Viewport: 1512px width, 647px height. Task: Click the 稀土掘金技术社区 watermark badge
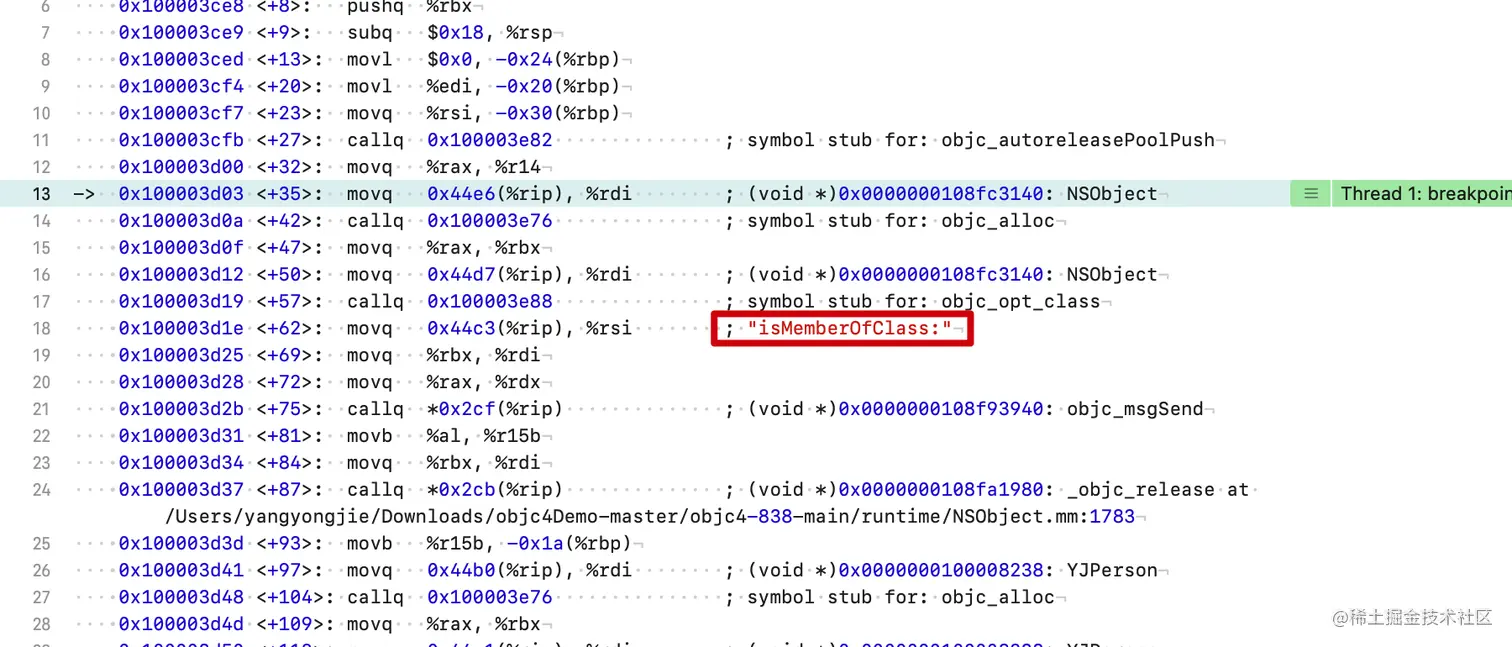tap(1412, 618)
